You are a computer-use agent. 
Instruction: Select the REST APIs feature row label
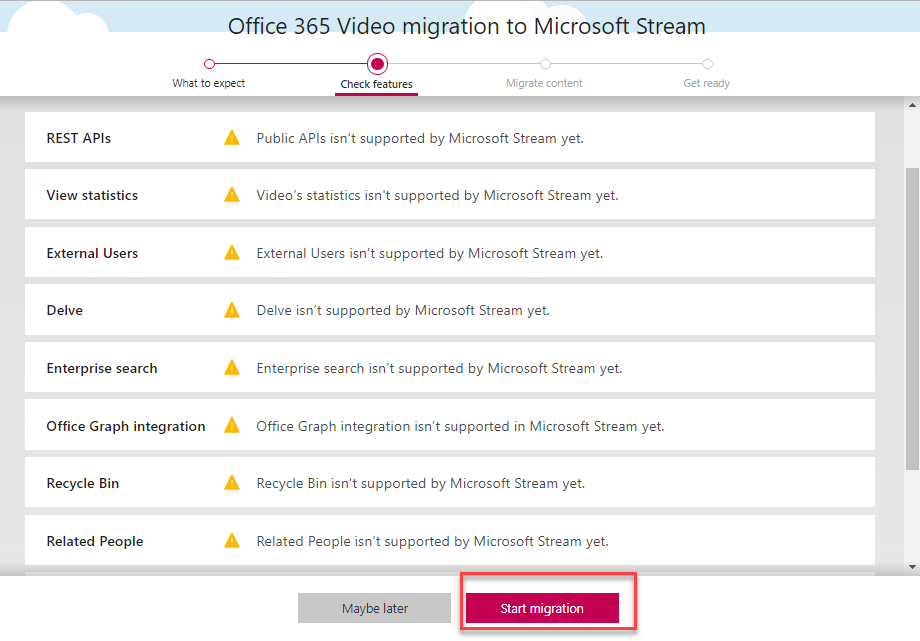coord(79,138)
